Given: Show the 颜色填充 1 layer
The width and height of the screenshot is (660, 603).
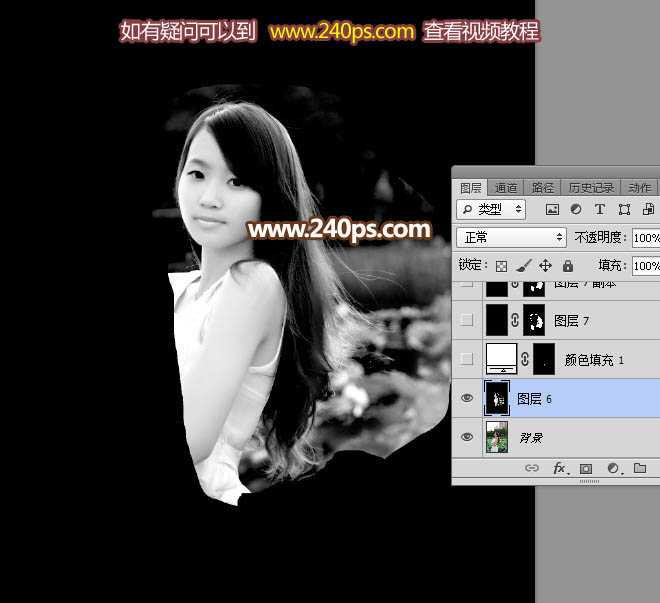Looking at the screenshot, I should [x=465, y=359].
